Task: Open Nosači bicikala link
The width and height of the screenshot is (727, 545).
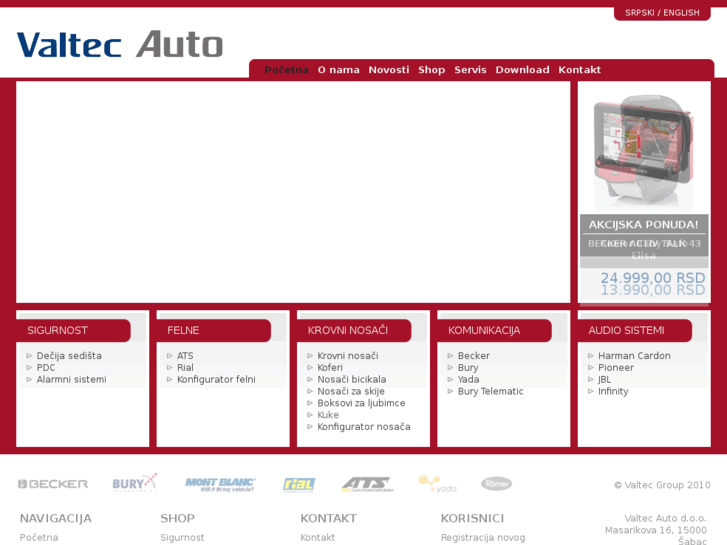Action: [x=351, y=379]
